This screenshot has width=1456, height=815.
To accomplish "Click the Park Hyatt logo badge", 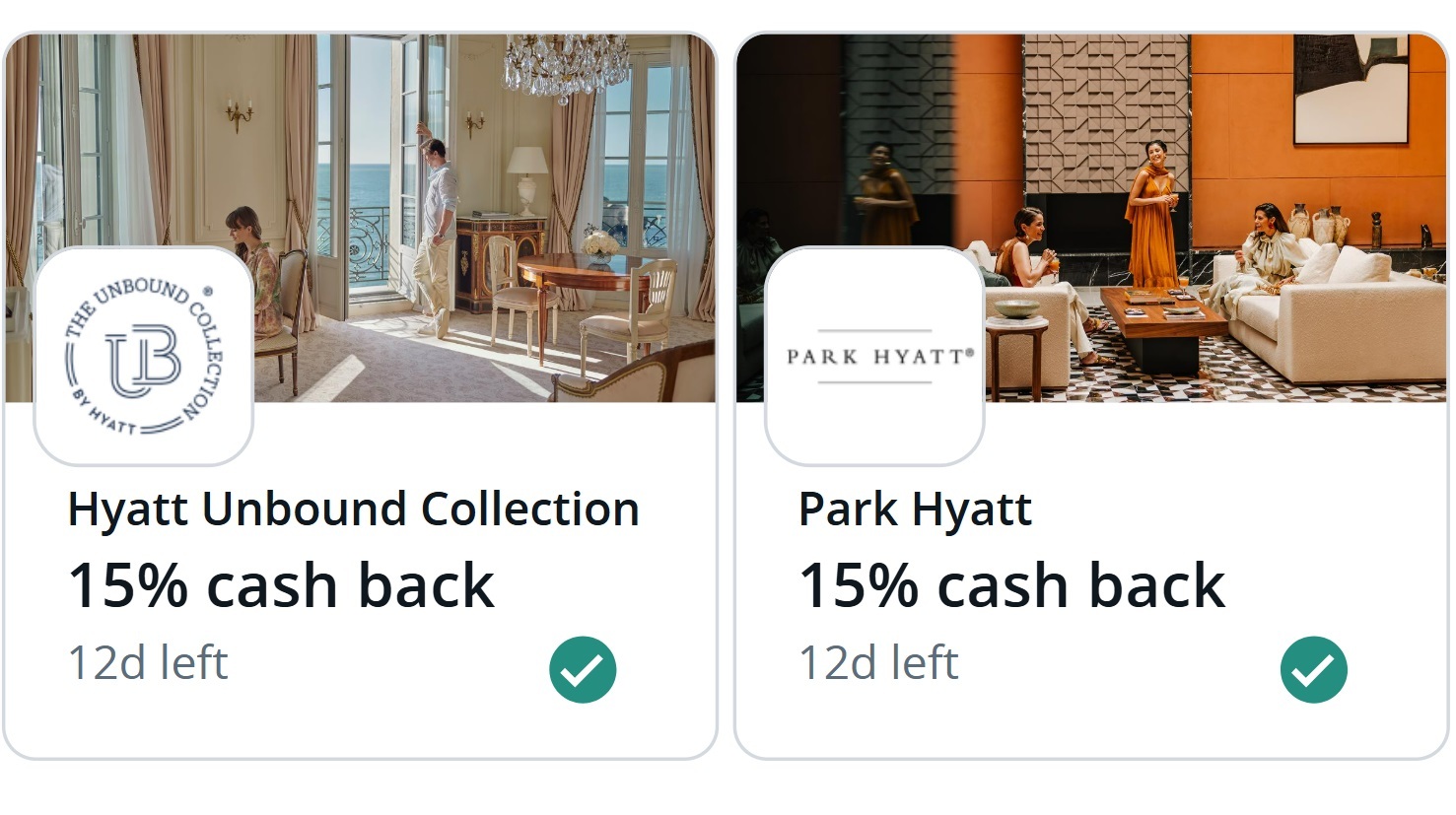I will click(875, 356).
